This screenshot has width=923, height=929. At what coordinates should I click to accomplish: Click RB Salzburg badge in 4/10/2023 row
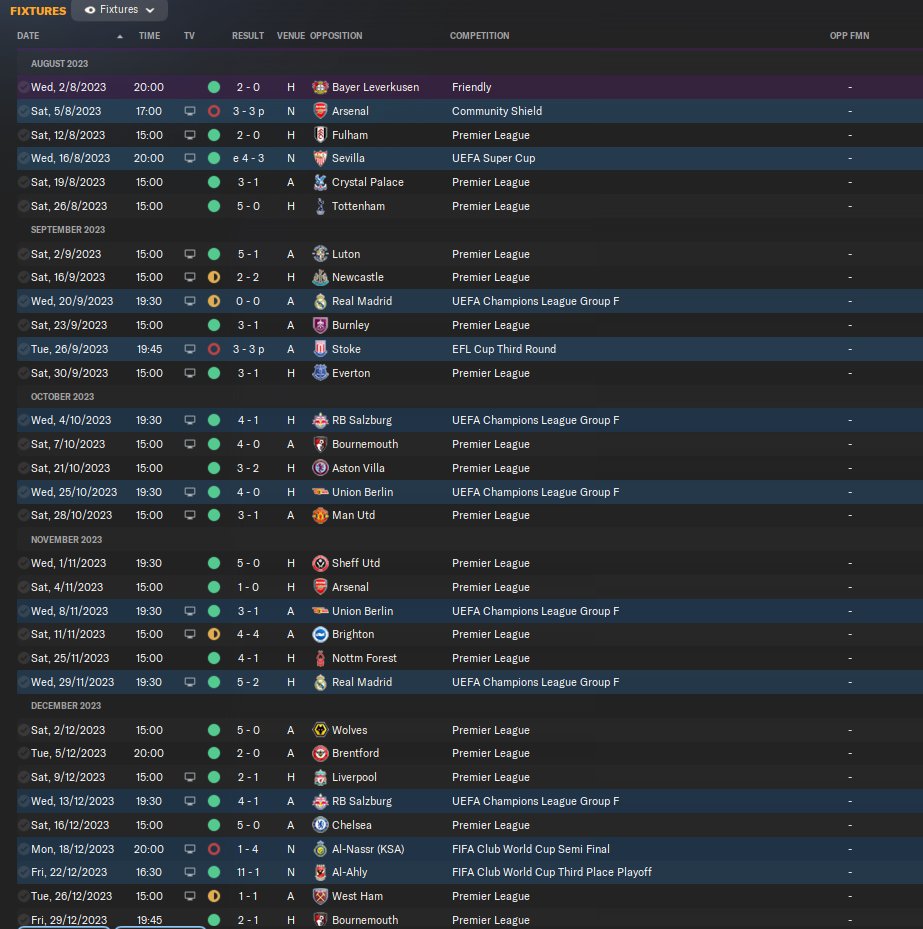pyautogui.click(x=320, y=420)
